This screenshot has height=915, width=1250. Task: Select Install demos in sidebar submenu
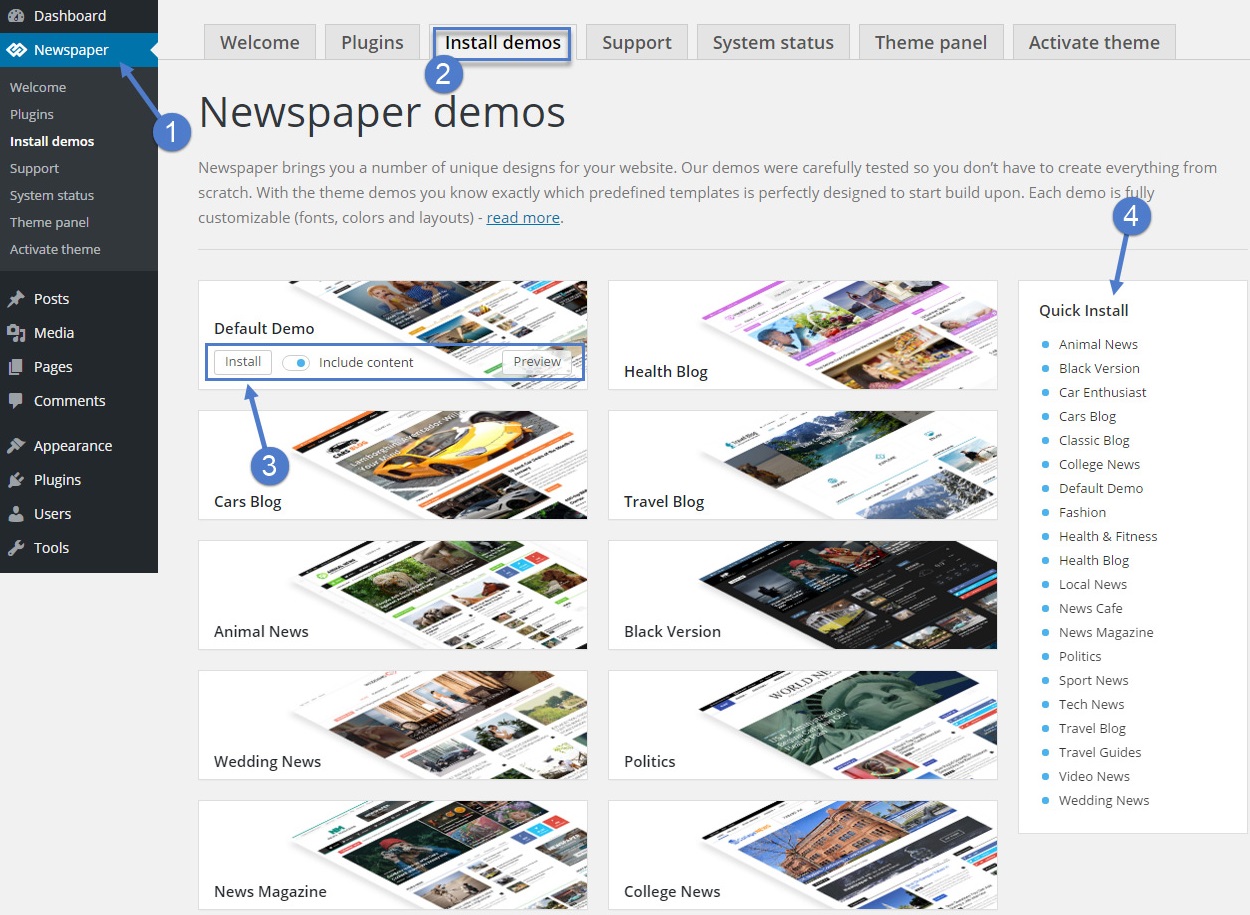tap(52, 141)
